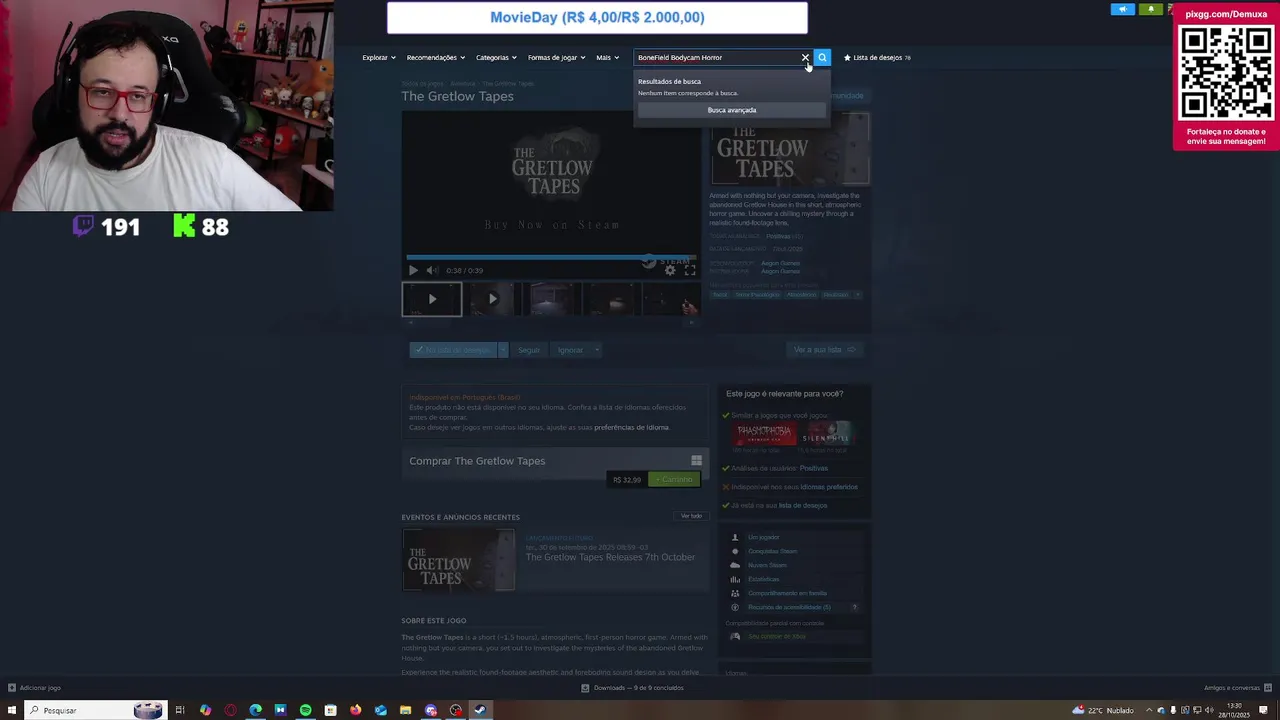This screenshot has width=1280, height=720.
Task: Open Microsoft Edge from the taskbar
Action: point(255,710)
